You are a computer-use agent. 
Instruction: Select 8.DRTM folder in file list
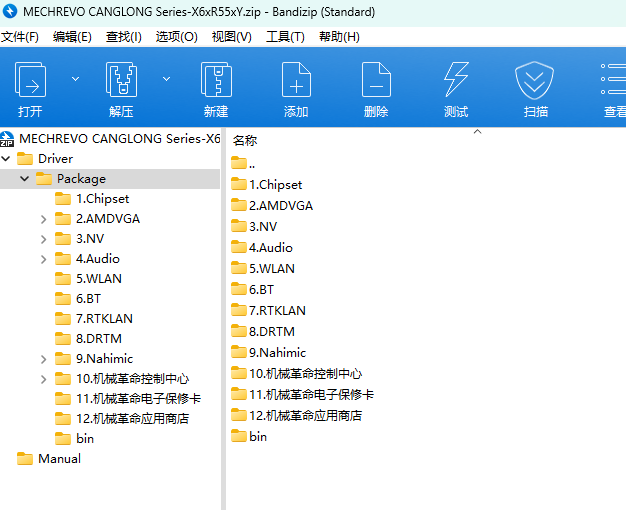pyautogui.click(x=263, y=331)
